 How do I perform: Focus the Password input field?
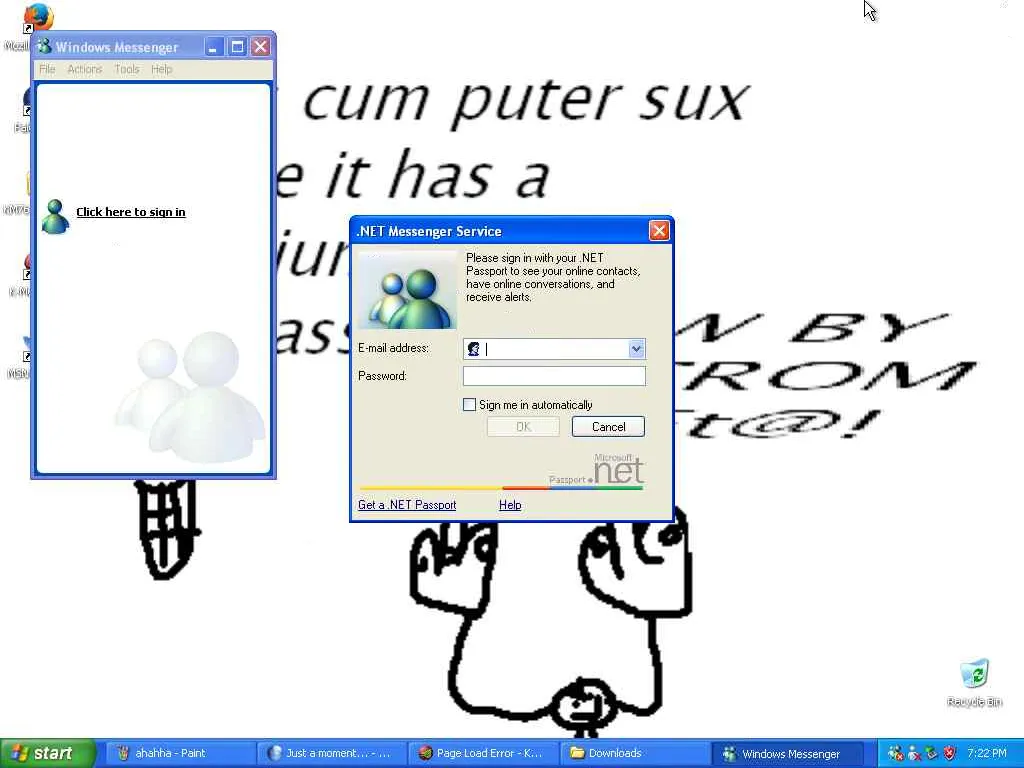[554, 376]
